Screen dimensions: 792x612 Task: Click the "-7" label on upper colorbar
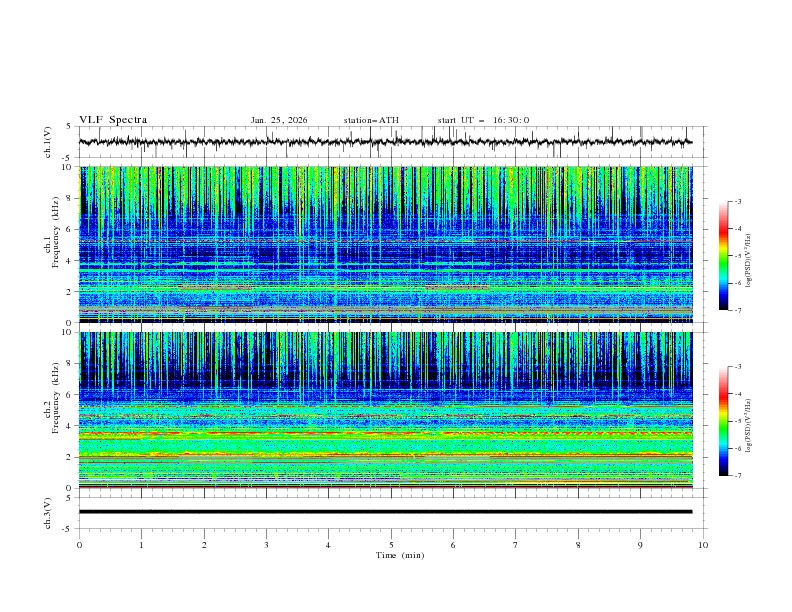738,310
